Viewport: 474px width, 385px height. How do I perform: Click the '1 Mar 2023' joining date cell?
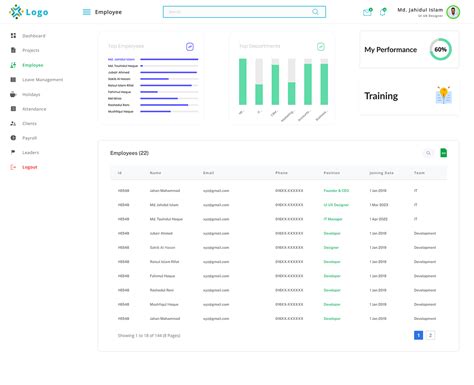[379, 205]
